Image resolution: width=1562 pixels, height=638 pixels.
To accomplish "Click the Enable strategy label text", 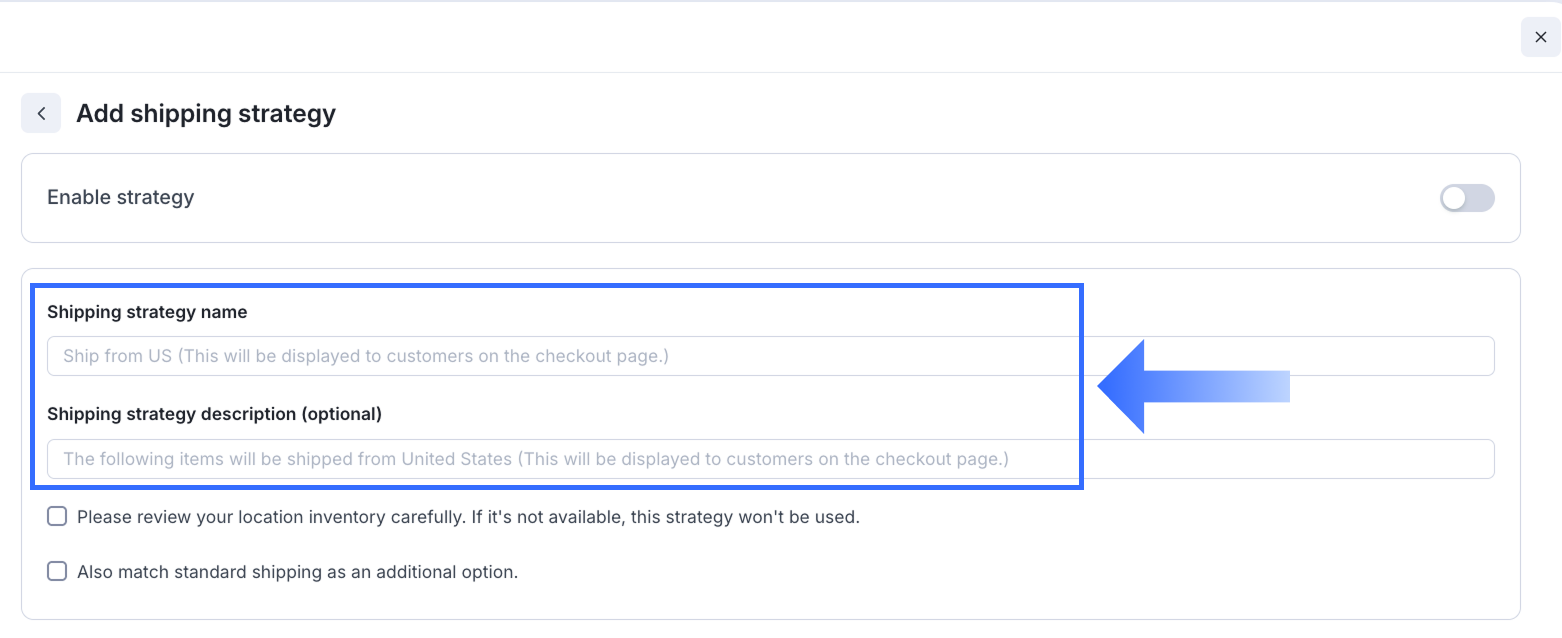I will pos(121,197).
